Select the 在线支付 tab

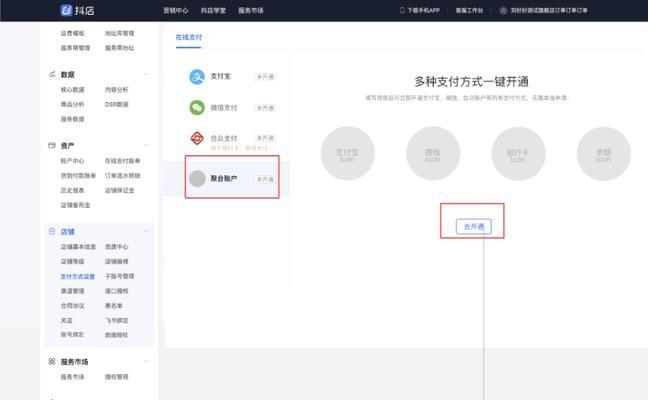(189, 37)
